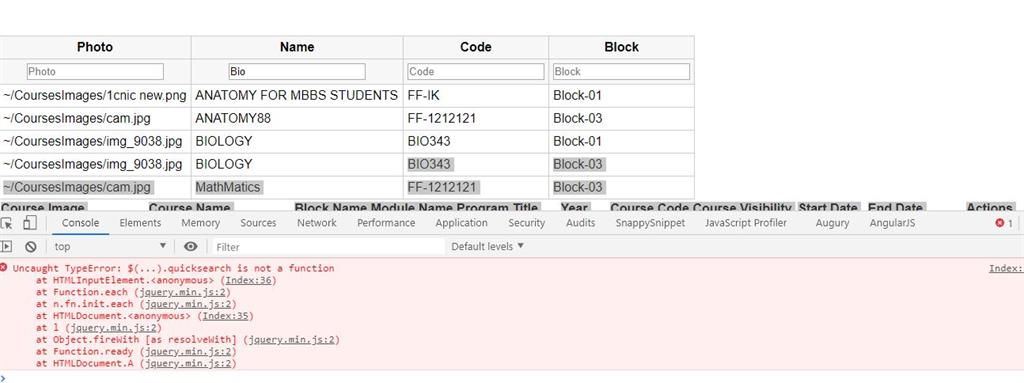
Task: Show the console sidebar icon
Action: tap(7, 246)
